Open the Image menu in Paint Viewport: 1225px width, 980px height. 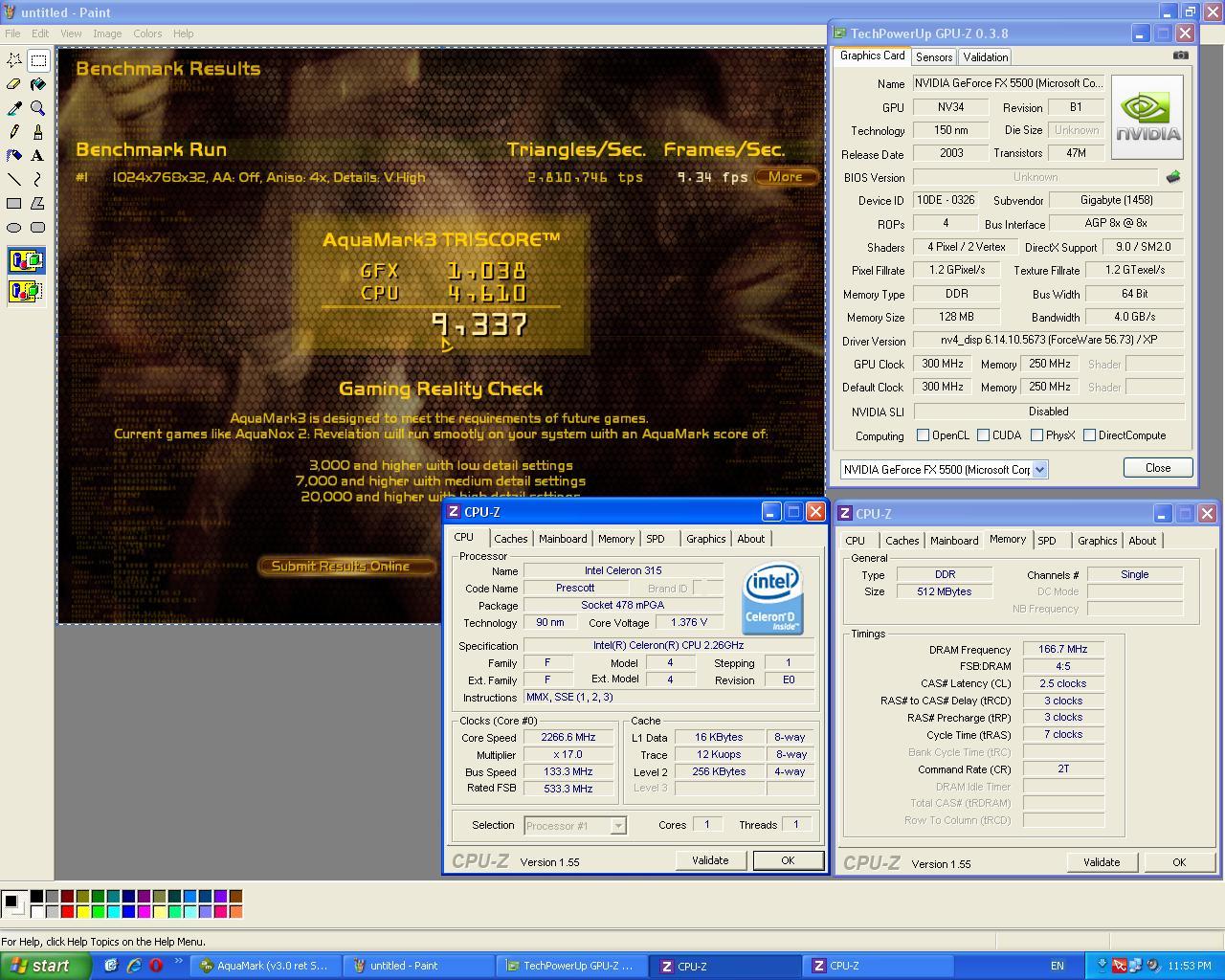tap(107, 33)
